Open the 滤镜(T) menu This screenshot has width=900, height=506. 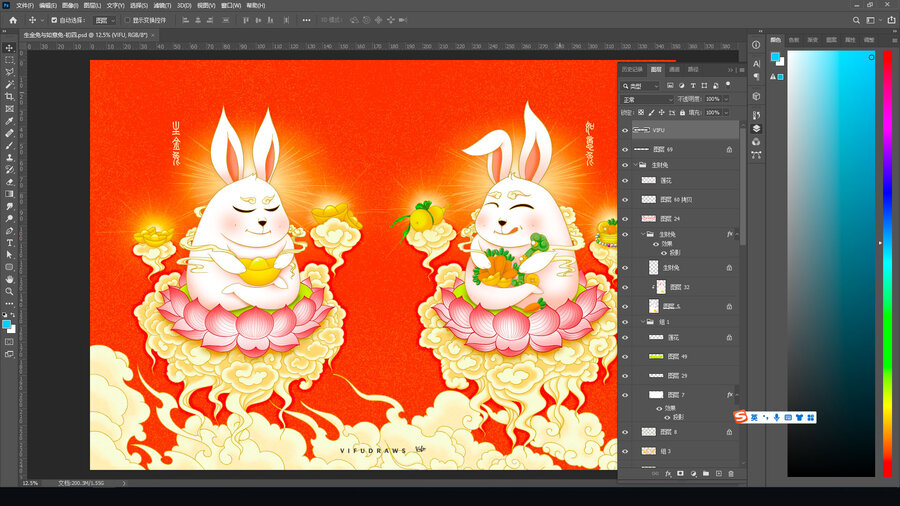pos(162,5)
